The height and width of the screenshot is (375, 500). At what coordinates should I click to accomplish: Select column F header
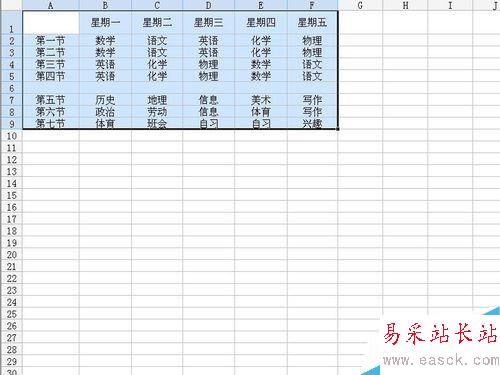pyautogui.click(x=312, y=5)
